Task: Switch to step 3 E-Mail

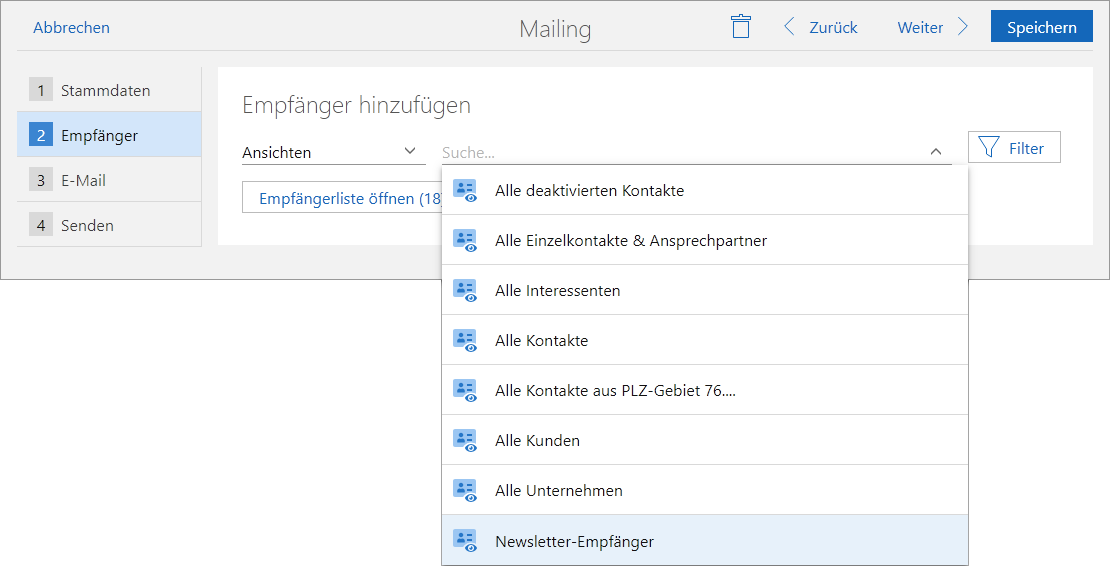Action: (83, 180)
